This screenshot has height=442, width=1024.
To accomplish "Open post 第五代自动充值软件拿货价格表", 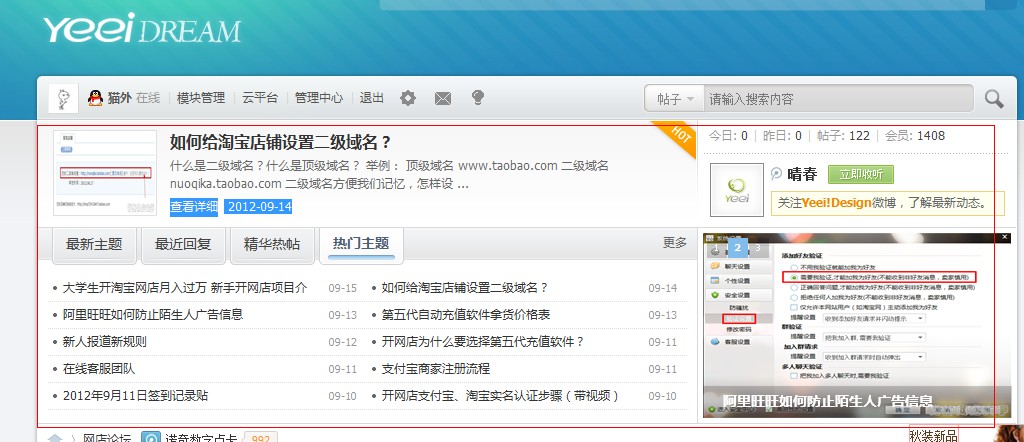I will click(x=466, y=315).
